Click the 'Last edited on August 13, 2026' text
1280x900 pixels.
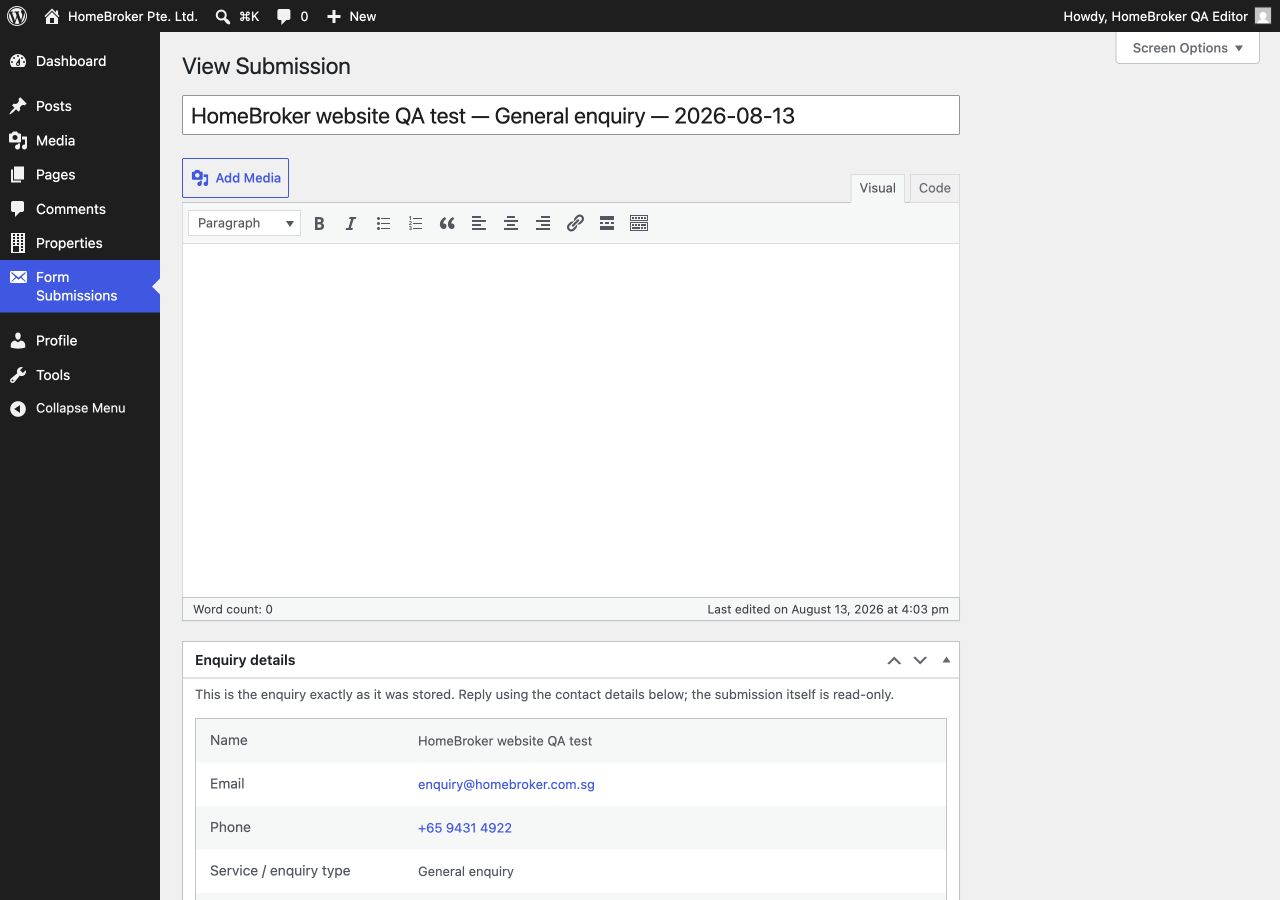point(828,609)
